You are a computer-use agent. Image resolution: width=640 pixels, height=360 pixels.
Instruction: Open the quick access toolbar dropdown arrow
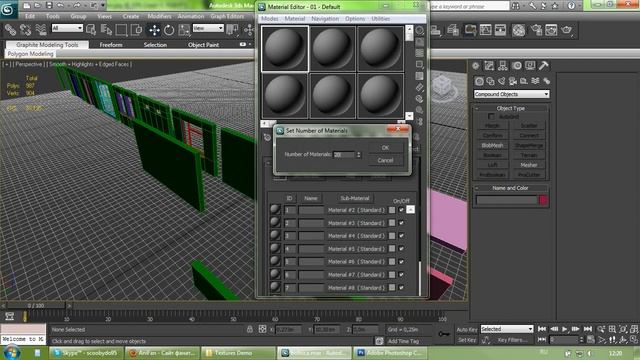[103, 5]
